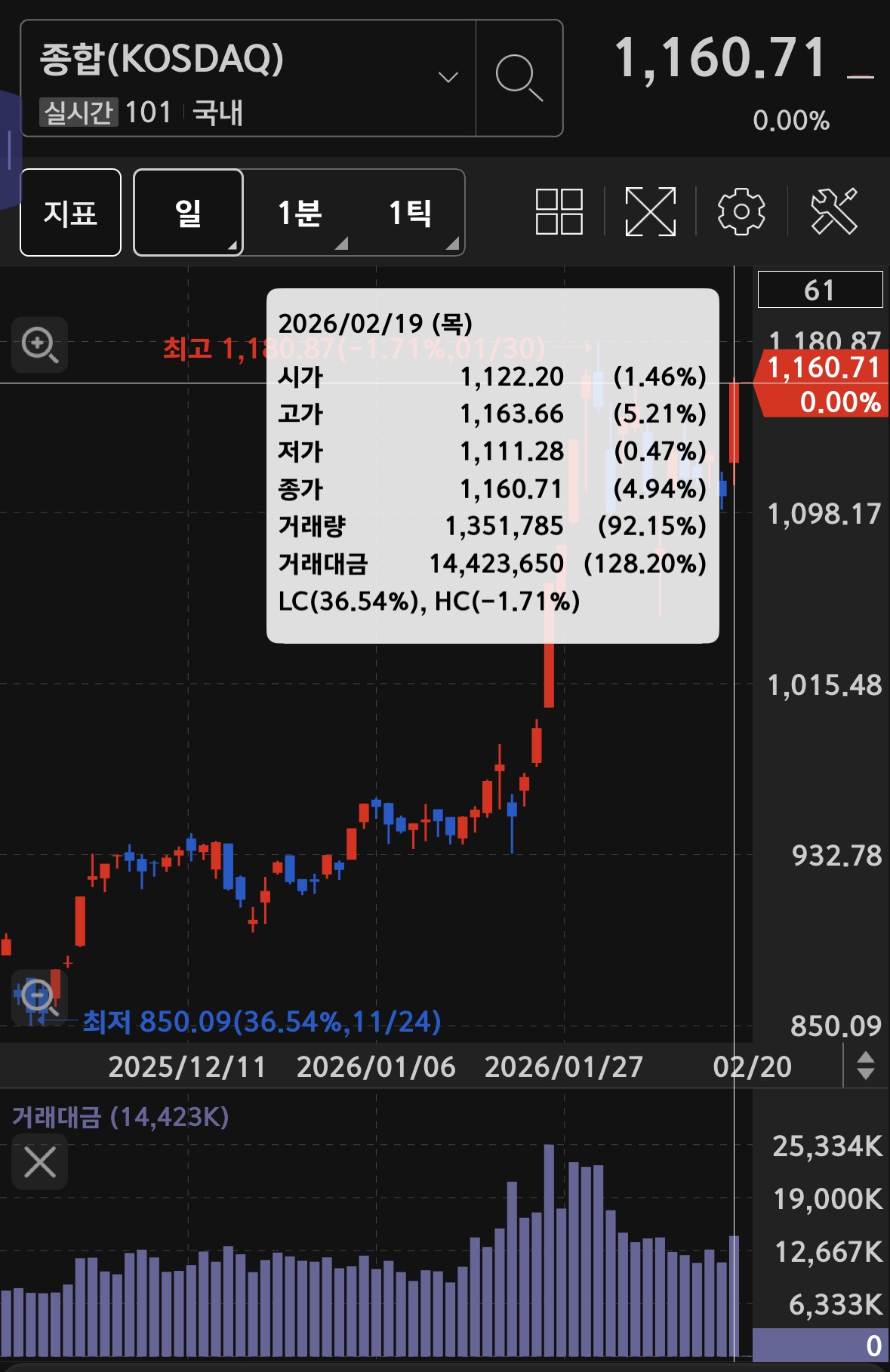Click the 6,333K volume axis label

point(836,1304)
